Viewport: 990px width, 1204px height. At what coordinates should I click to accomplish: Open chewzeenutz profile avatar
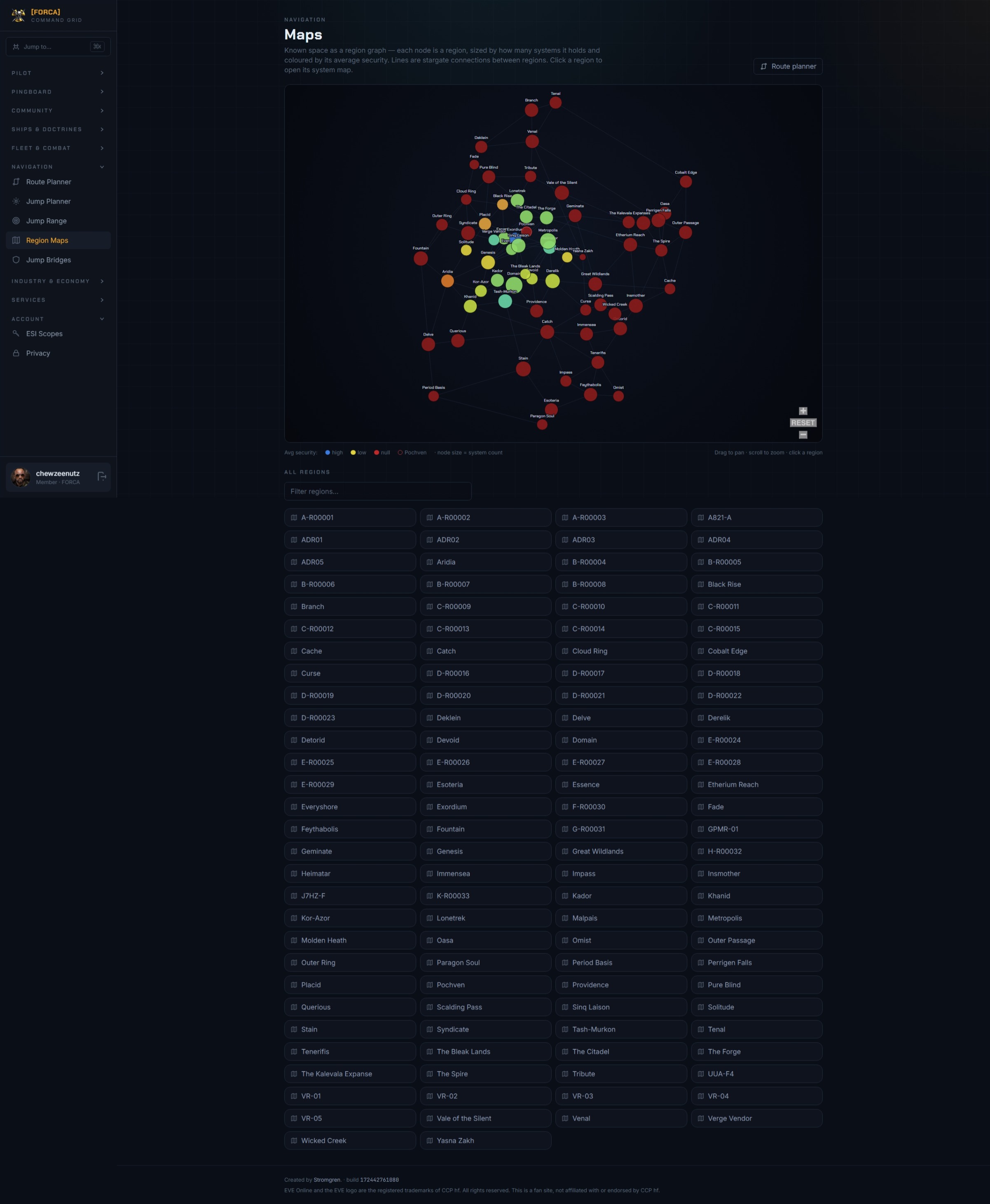pyautogui.click(x=21, y=477)
